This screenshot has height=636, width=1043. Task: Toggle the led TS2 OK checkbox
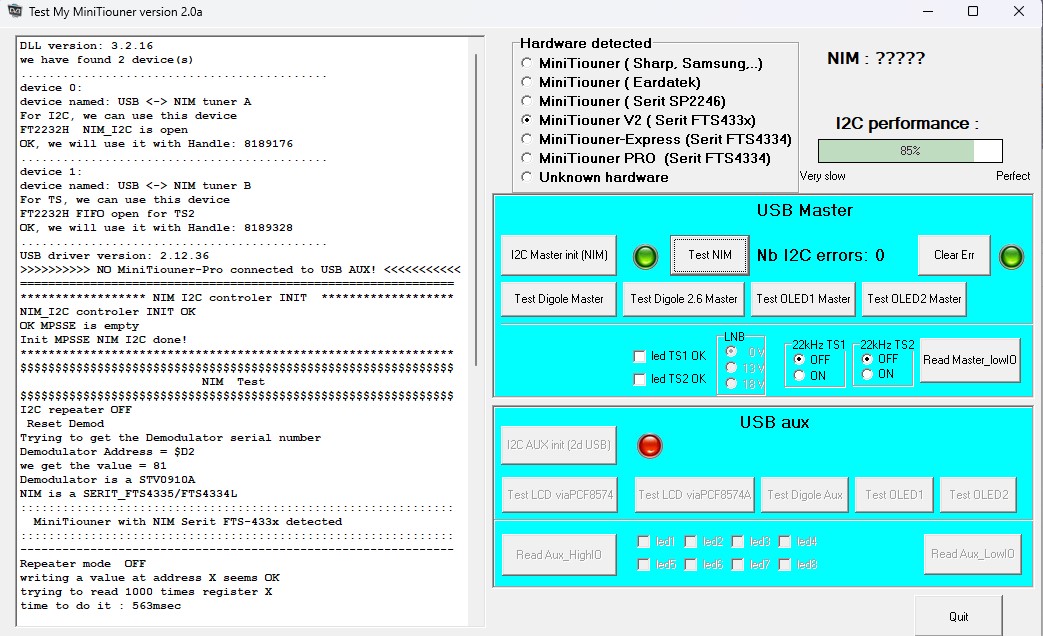click(x=640, y=379)
